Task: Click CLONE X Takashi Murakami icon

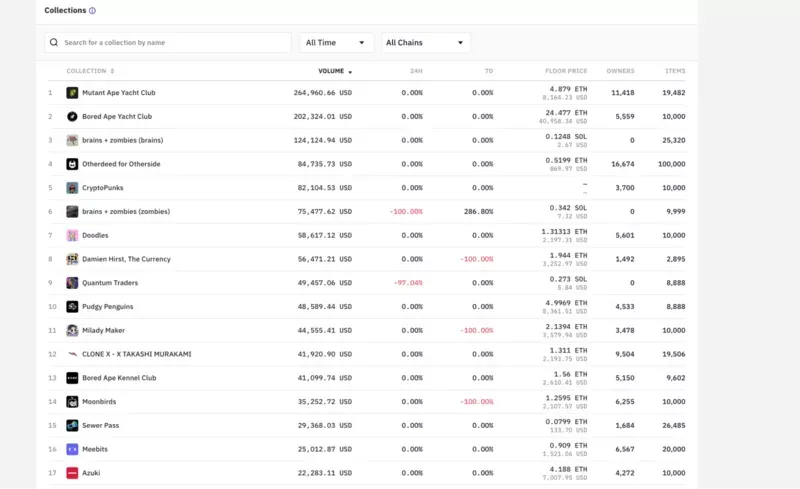Action: coord(72,354)
